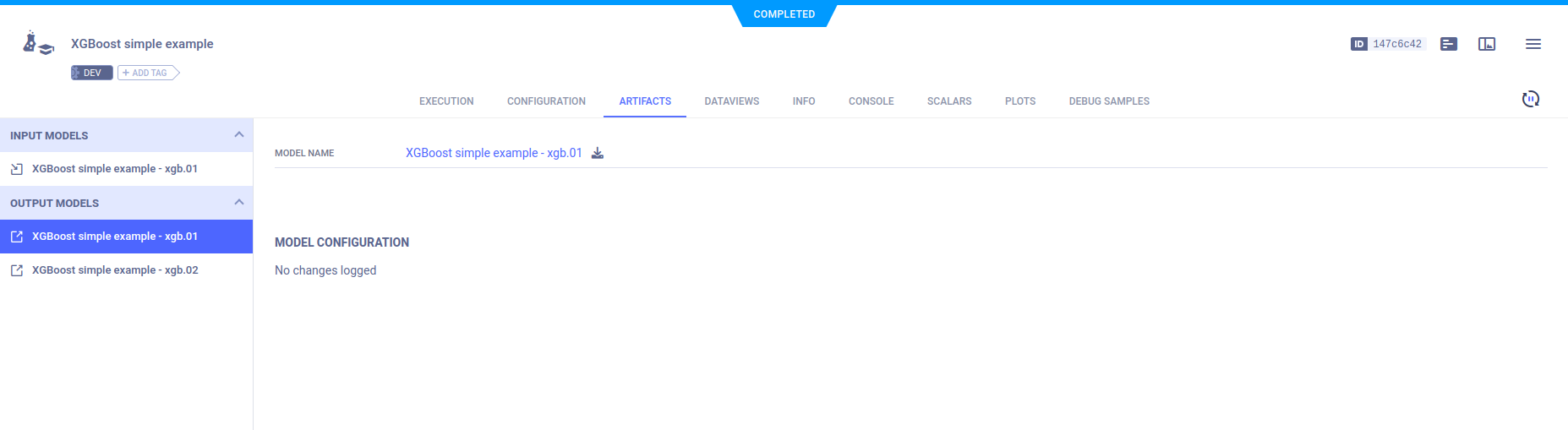
Task: Show the Debug Samples tab
Action: 1109,101
